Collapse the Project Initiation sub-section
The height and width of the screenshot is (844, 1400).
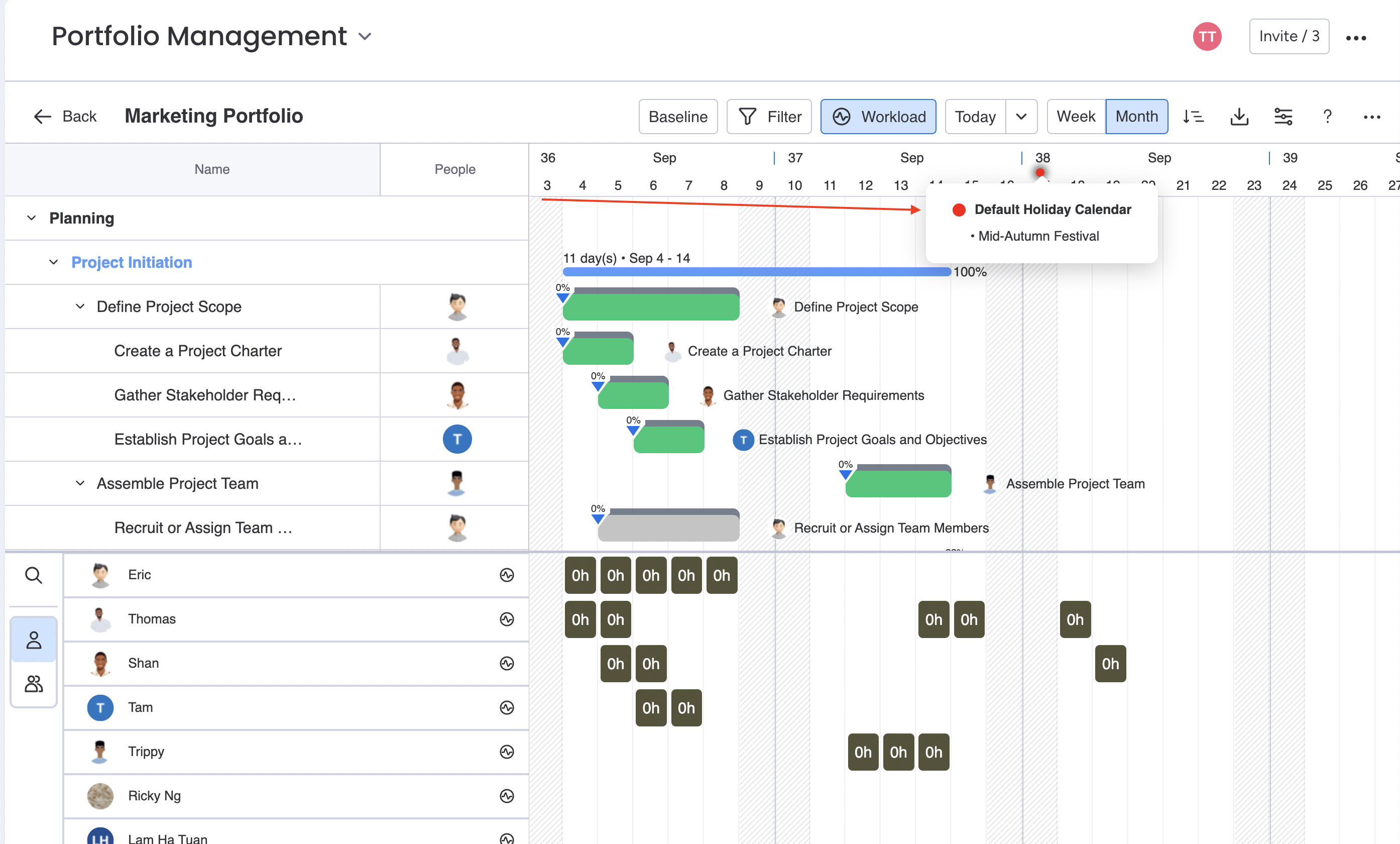click(53, 262)
